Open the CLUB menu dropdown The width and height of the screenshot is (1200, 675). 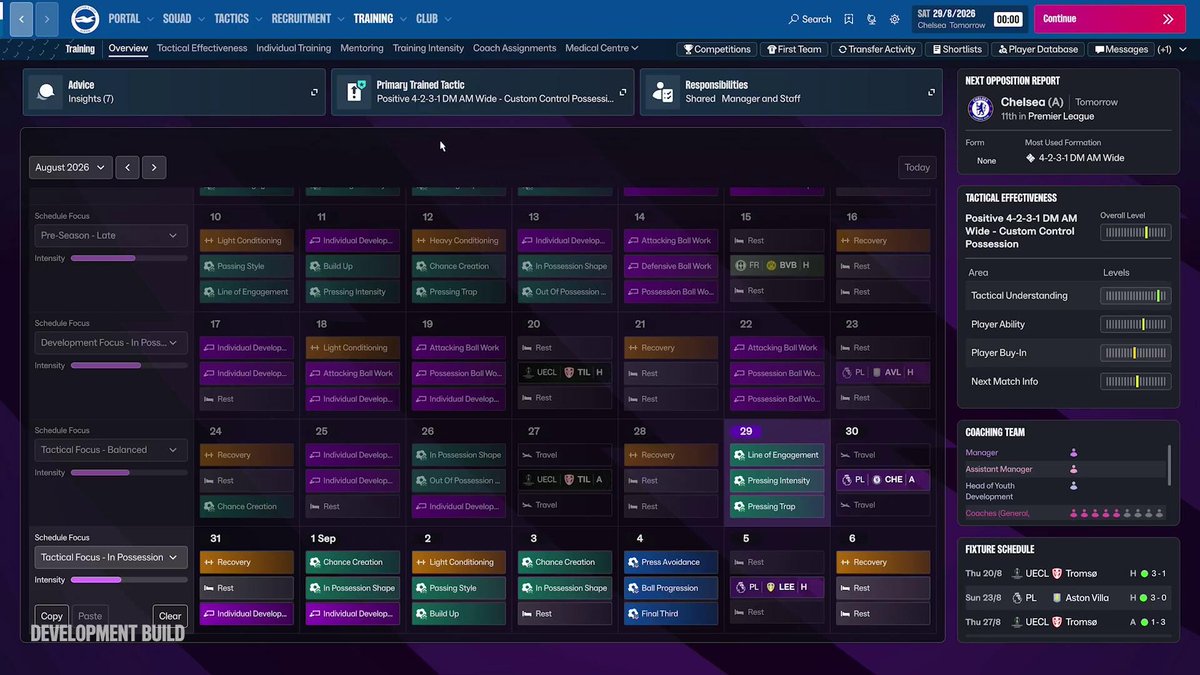click(x=434, y=19)
